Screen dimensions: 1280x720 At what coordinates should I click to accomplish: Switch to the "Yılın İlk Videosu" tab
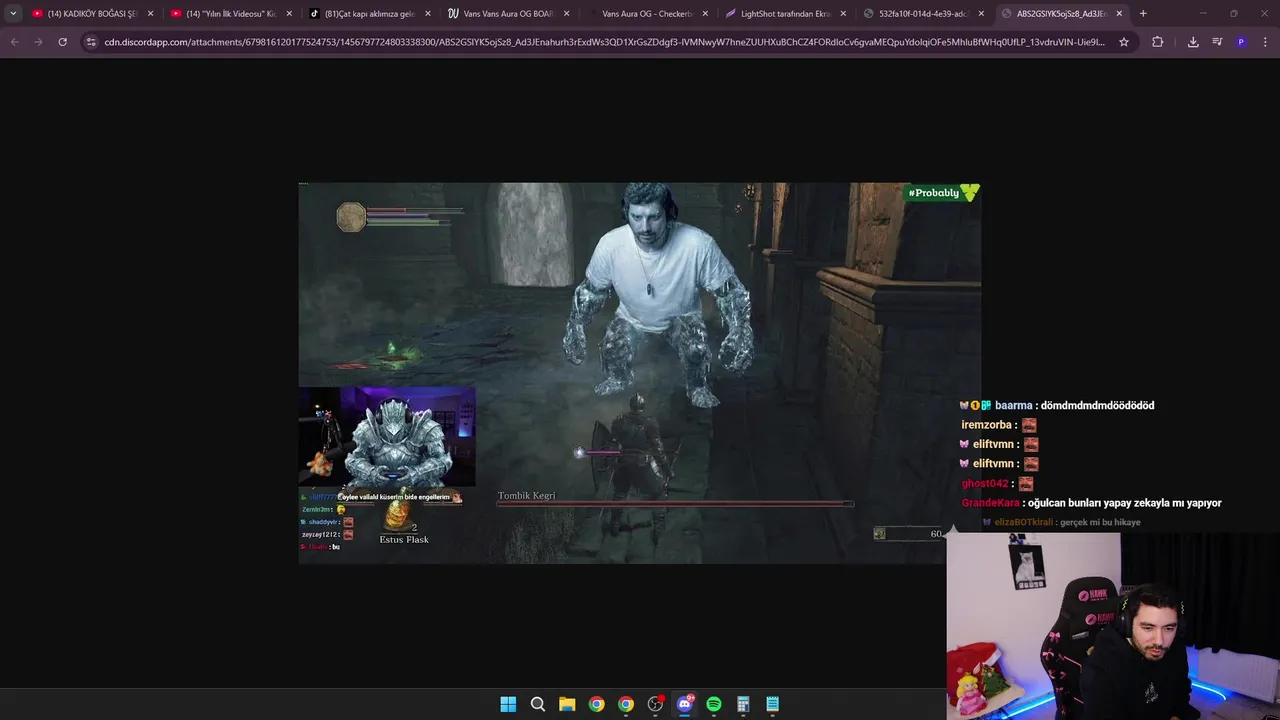pyautogui.click(x=230, y=14)
